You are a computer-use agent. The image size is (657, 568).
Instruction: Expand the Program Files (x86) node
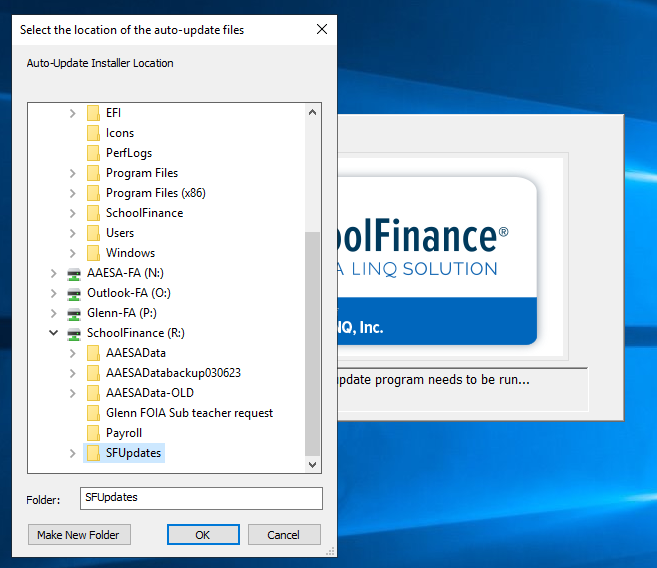(x=72, y=193)
